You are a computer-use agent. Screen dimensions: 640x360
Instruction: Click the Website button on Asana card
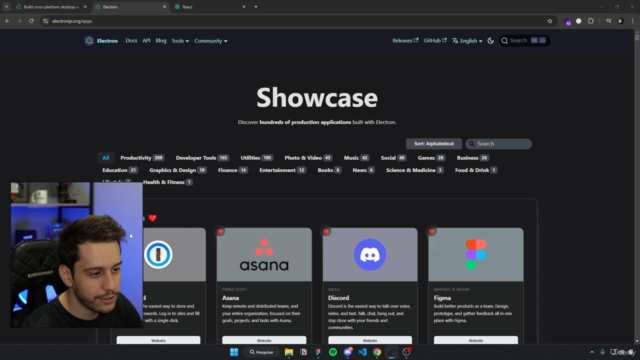[x=264, y=340]
